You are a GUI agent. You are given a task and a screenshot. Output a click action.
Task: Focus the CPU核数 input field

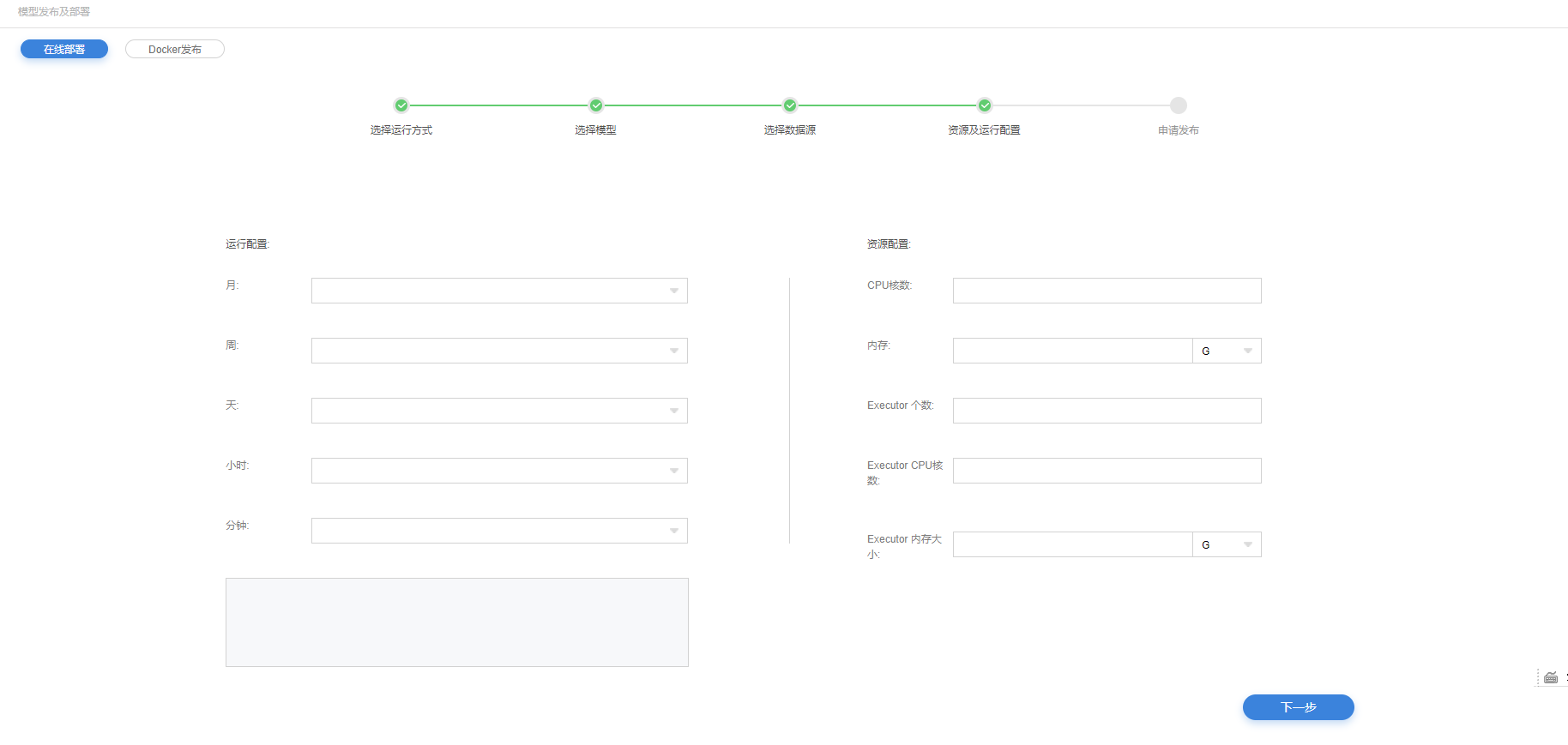(x=1107, y=291)
